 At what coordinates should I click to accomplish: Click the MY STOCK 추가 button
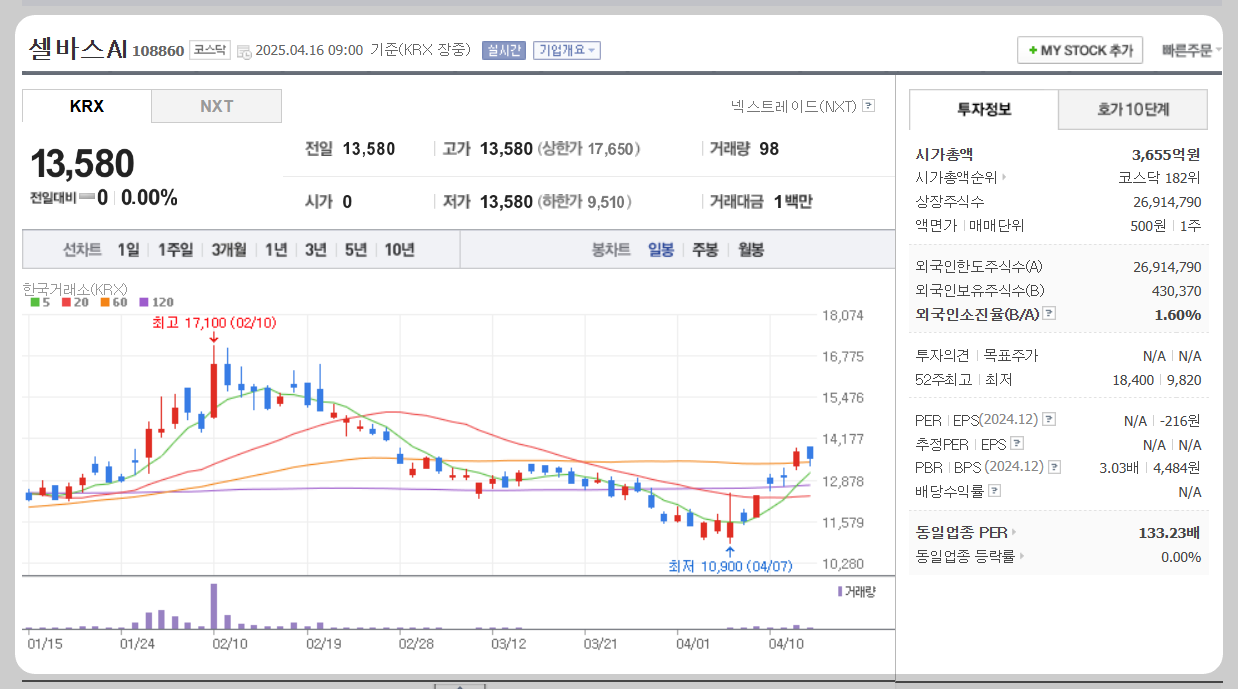(x=1079, y=50)
